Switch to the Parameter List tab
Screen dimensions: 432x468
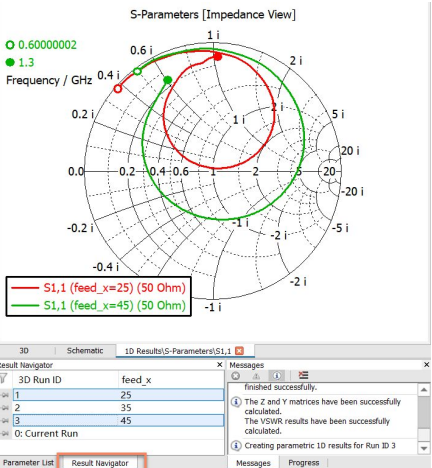(x=29, y=463)
